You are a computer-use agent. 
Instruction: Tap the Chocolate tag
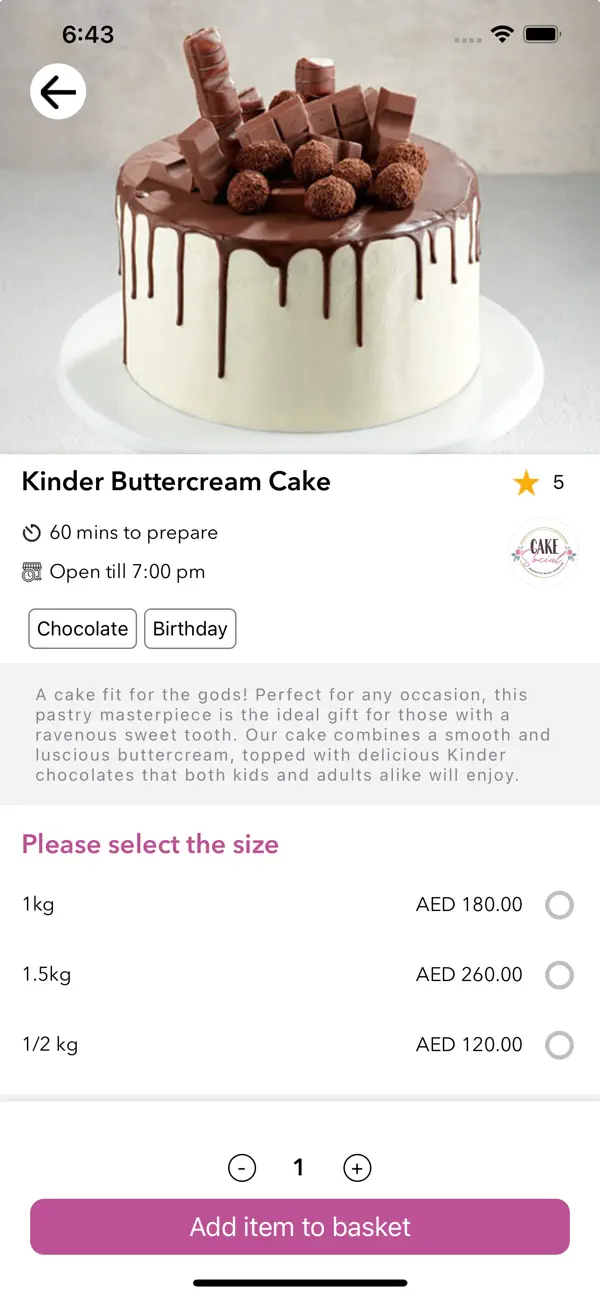tap(82, 629)
